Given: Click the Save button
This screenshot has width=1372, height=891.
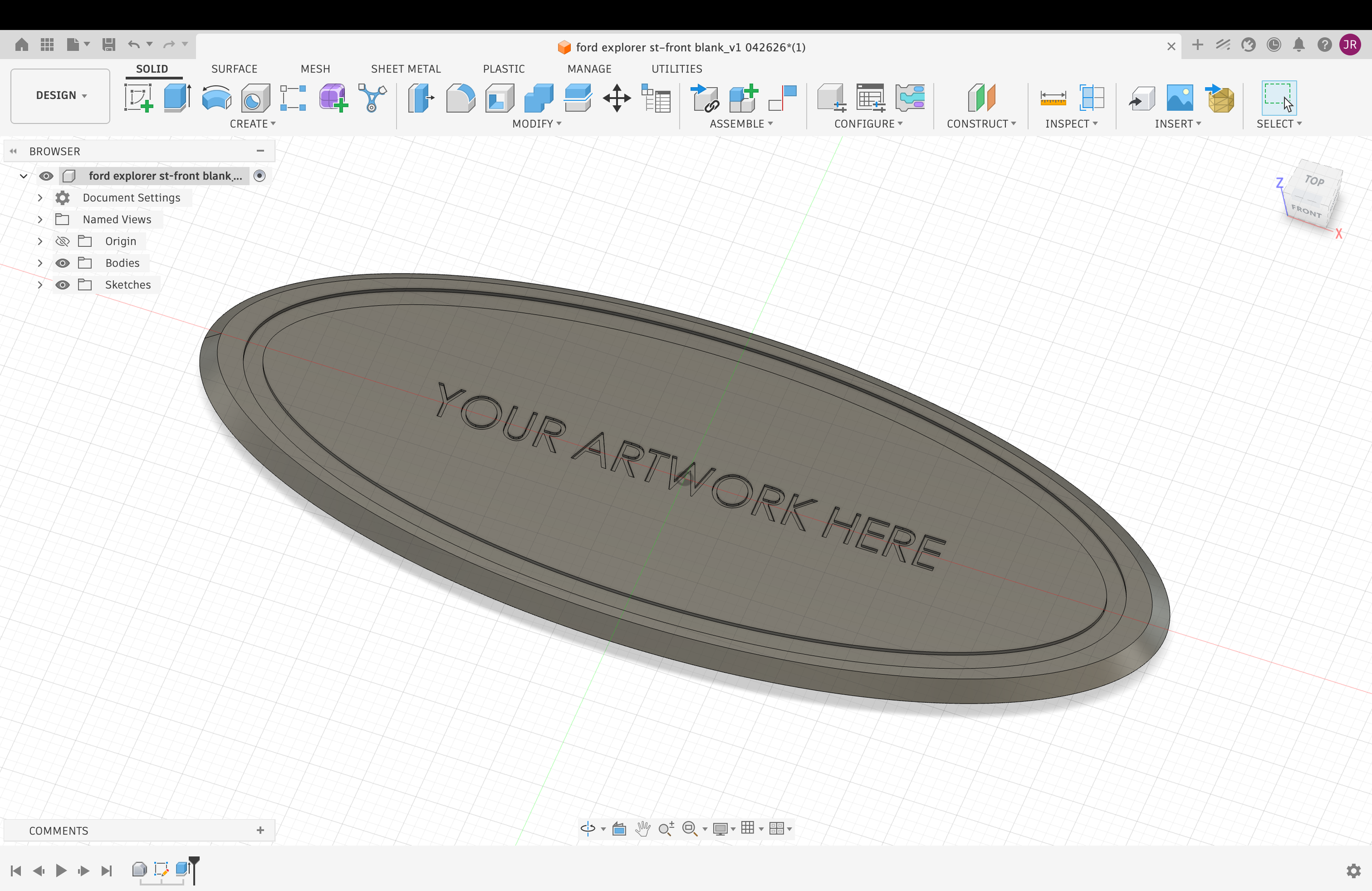Looking at the screenshot, I should point(108,44).
